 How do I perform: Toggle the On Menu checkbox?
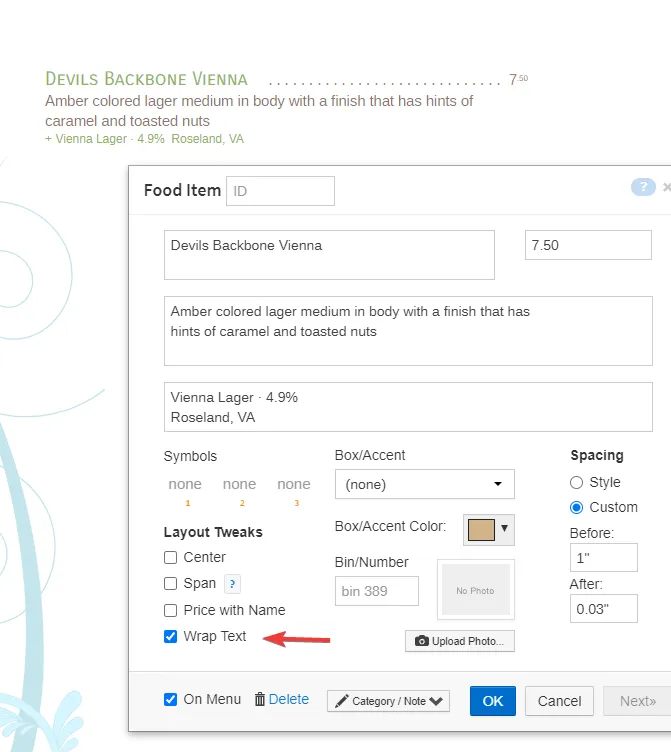pos(171,700)
